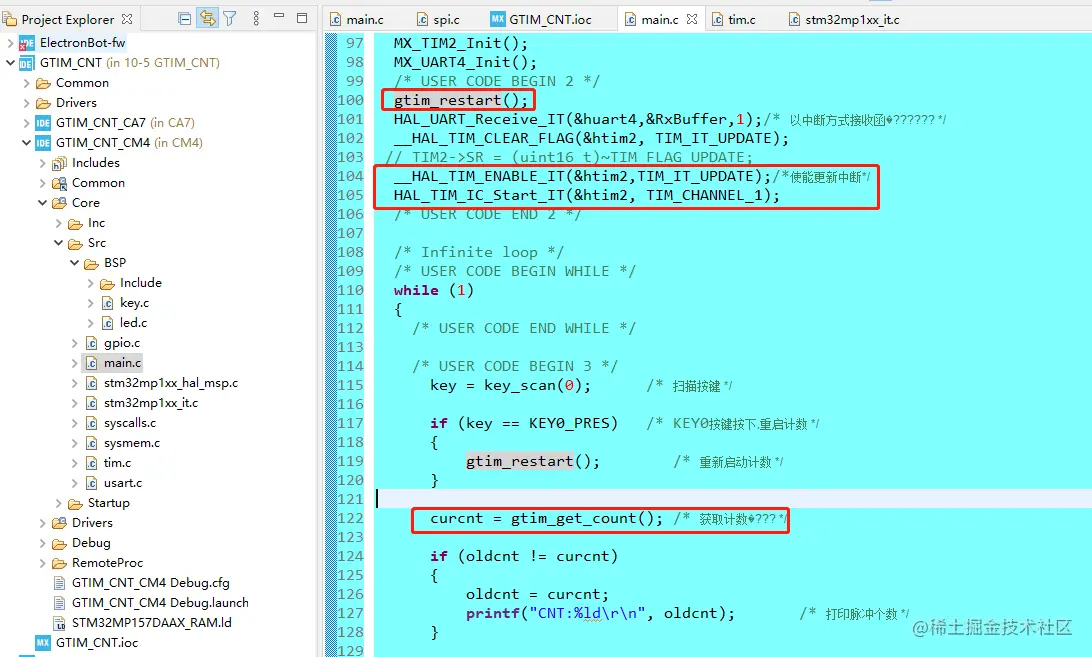The height and width of the screenshot is (657, 1092).
Task: Click line number 100 in the gutter
Action: [351, 100]
